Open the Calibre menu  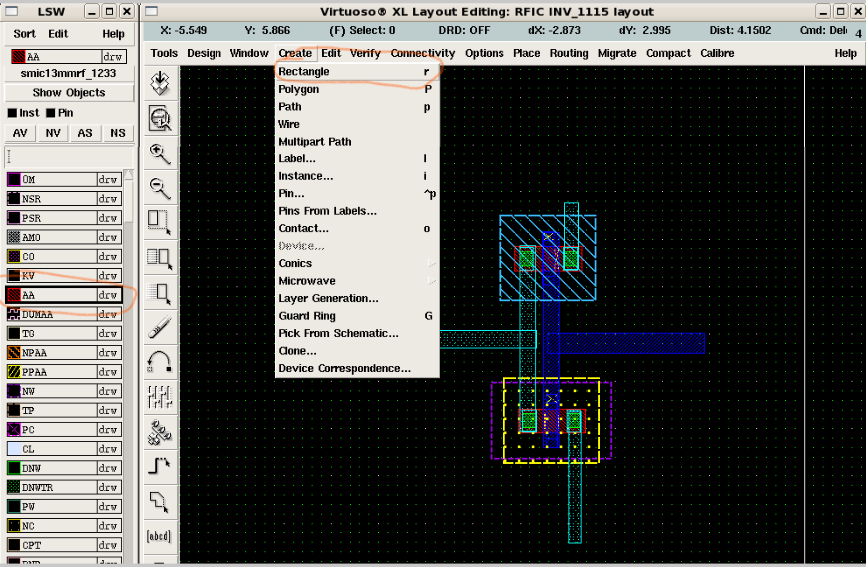(717, 53)
